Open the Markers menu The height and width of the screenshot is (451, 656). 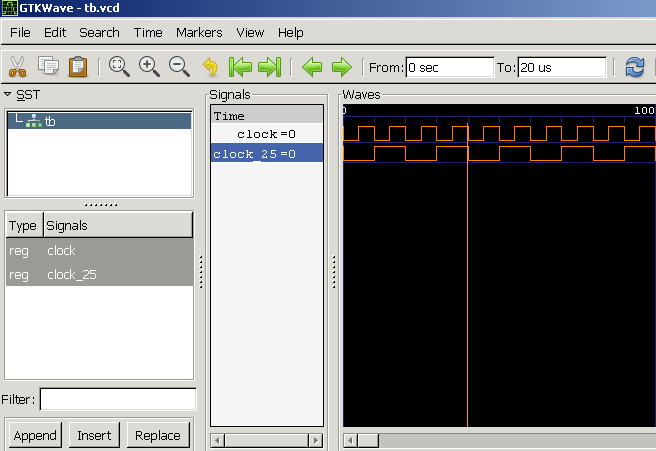click(199, 32)
